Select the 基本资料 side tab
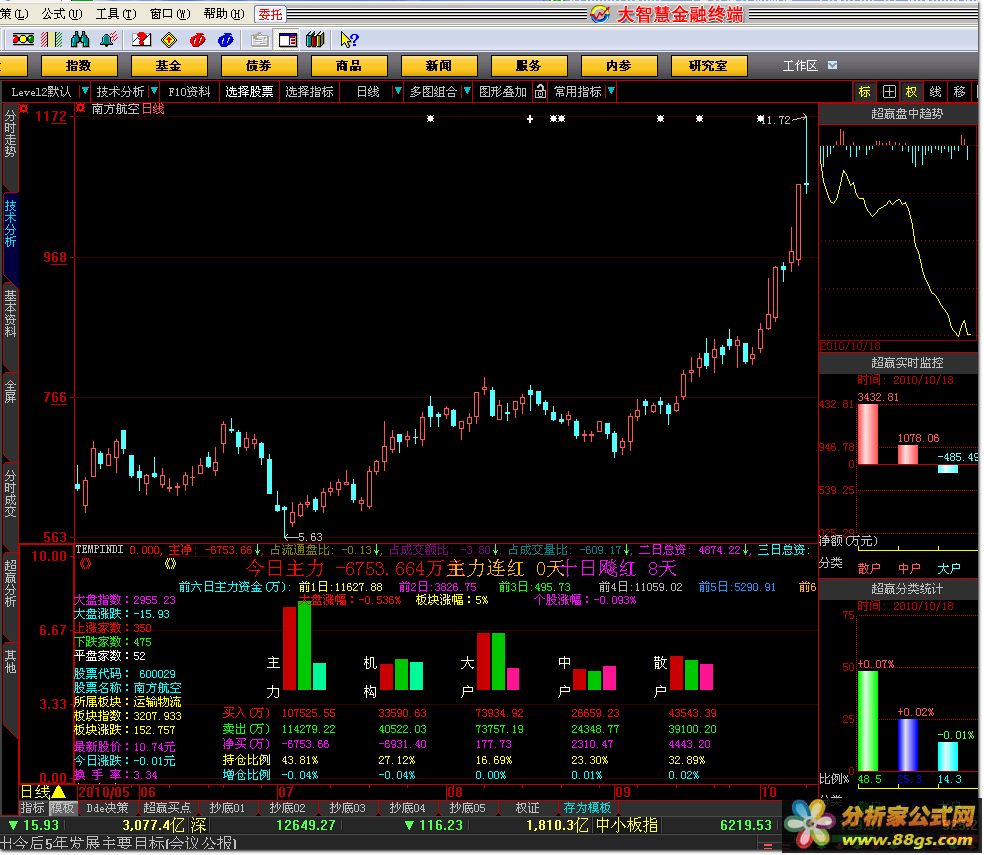This screenshot has width=984, height=855. [x=10, y=313]
